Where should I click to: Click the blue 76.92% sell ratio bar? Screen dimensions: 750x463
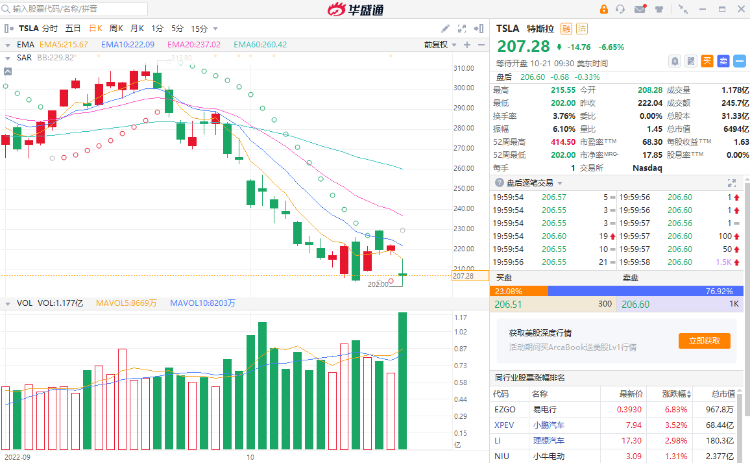pyautogui.click(x=646, y=291)
